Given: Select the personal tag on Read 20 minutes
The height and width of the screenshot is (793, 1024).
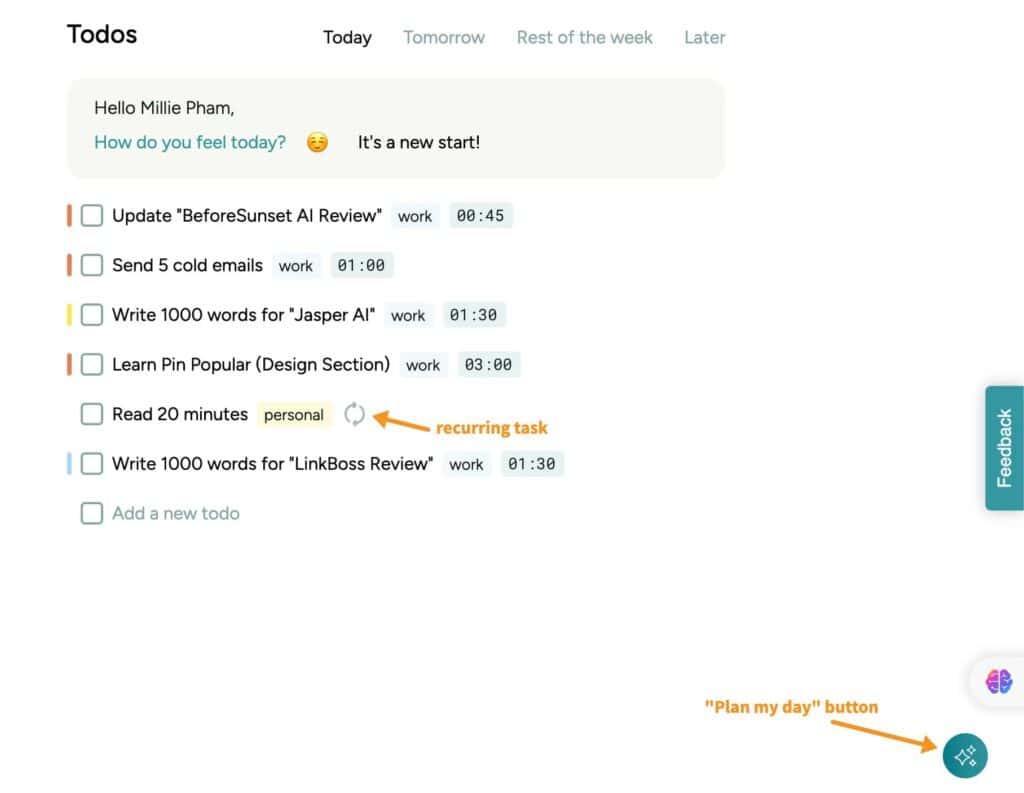Looking at the screenshot, I should pos(294,413).
